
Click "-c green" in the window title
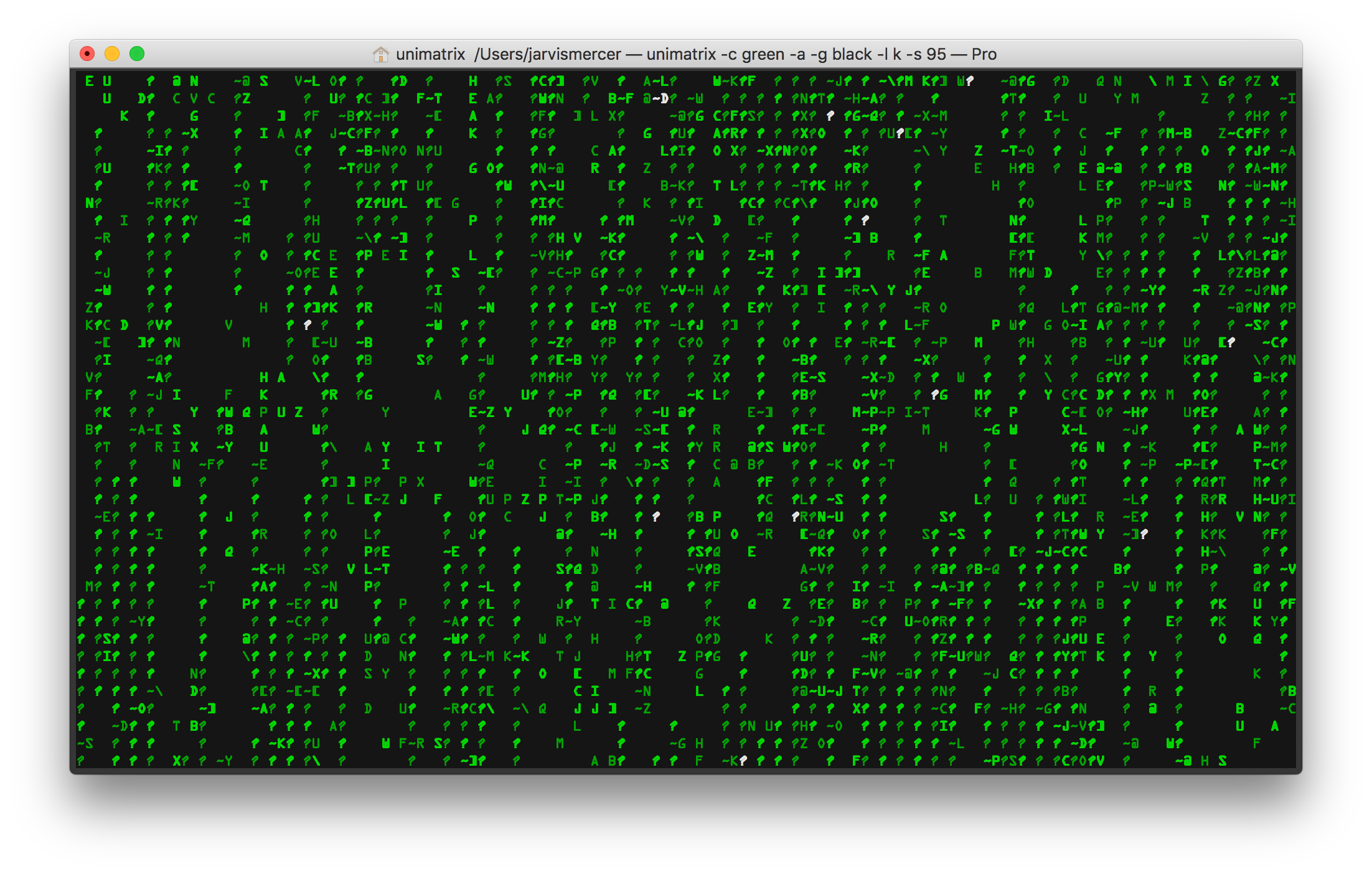tap(753, 55)
